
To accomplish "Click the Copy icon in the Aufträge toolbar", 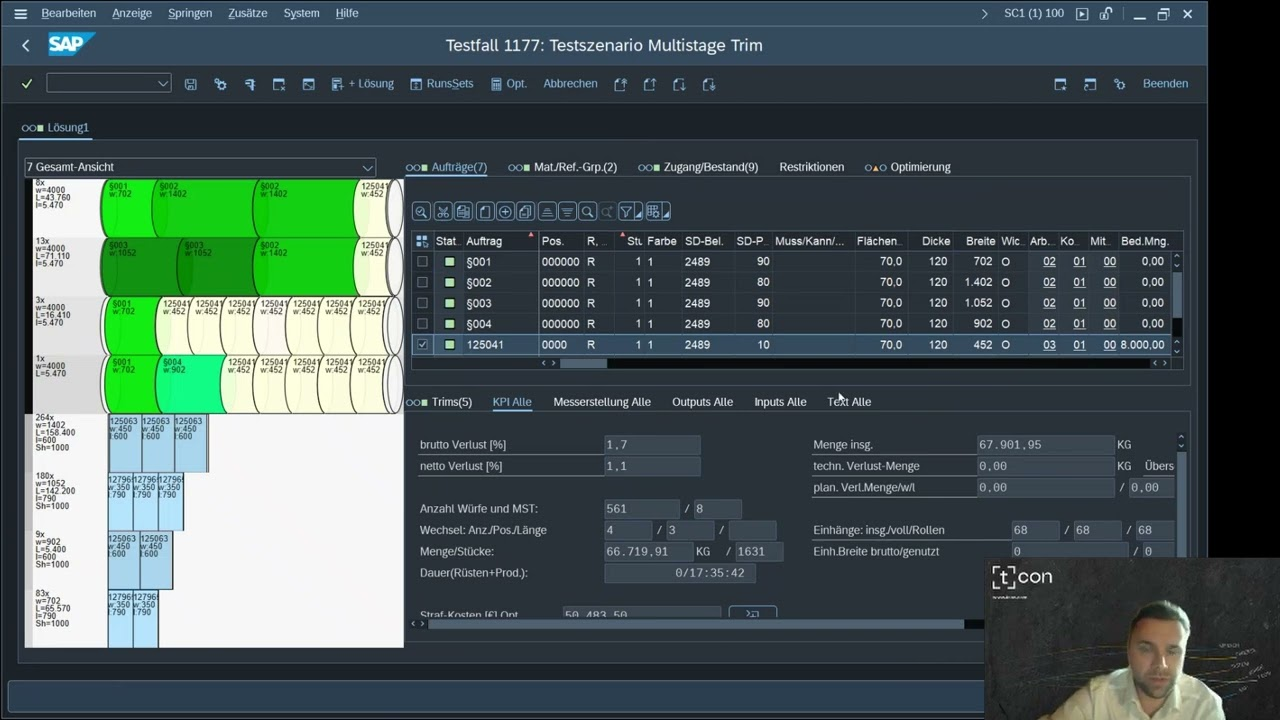I will tap(462, 211).
